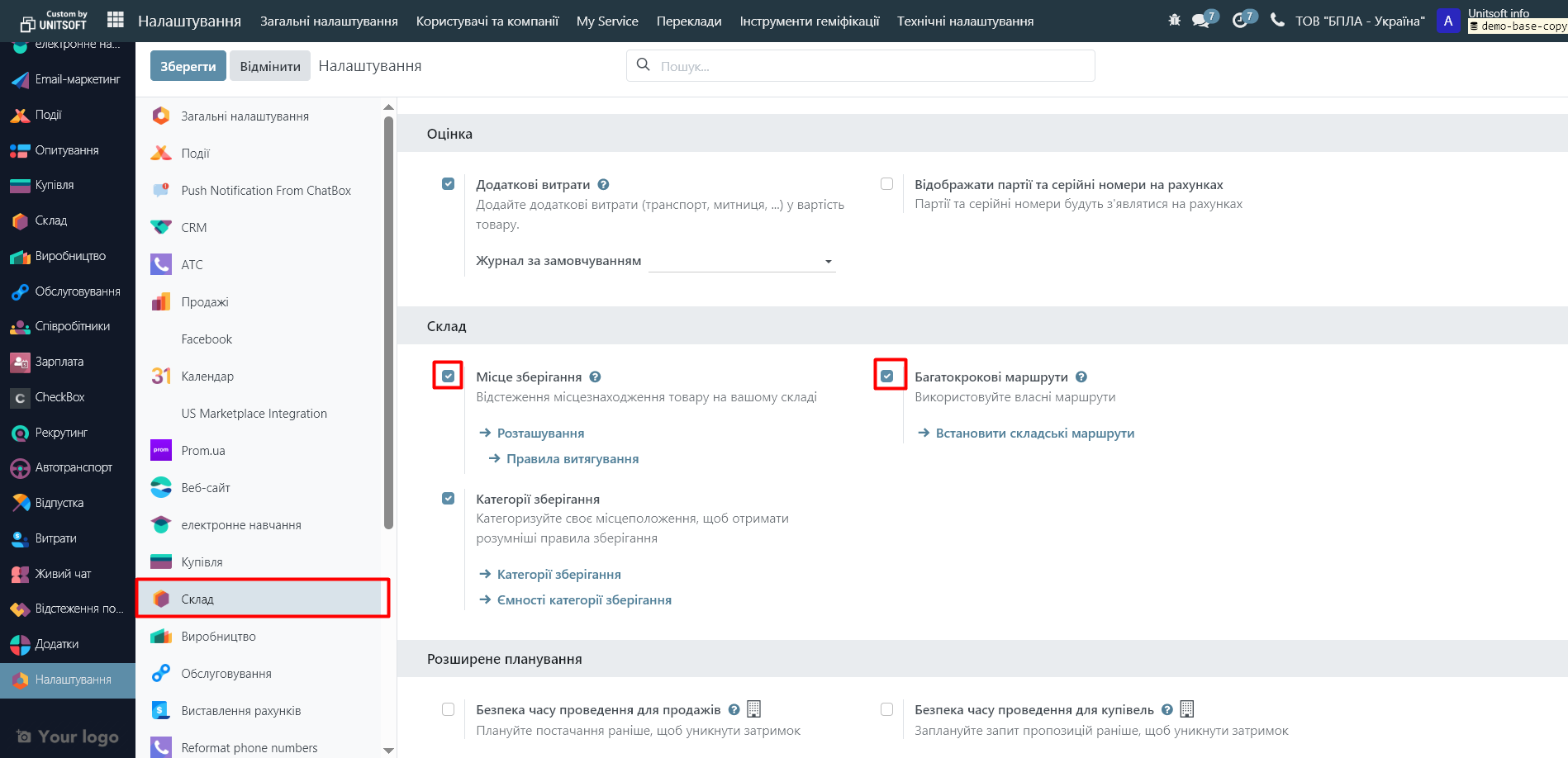Uncheck the Категорії зберігання checkbox
1568x758 pixels.
click(448, 499)
